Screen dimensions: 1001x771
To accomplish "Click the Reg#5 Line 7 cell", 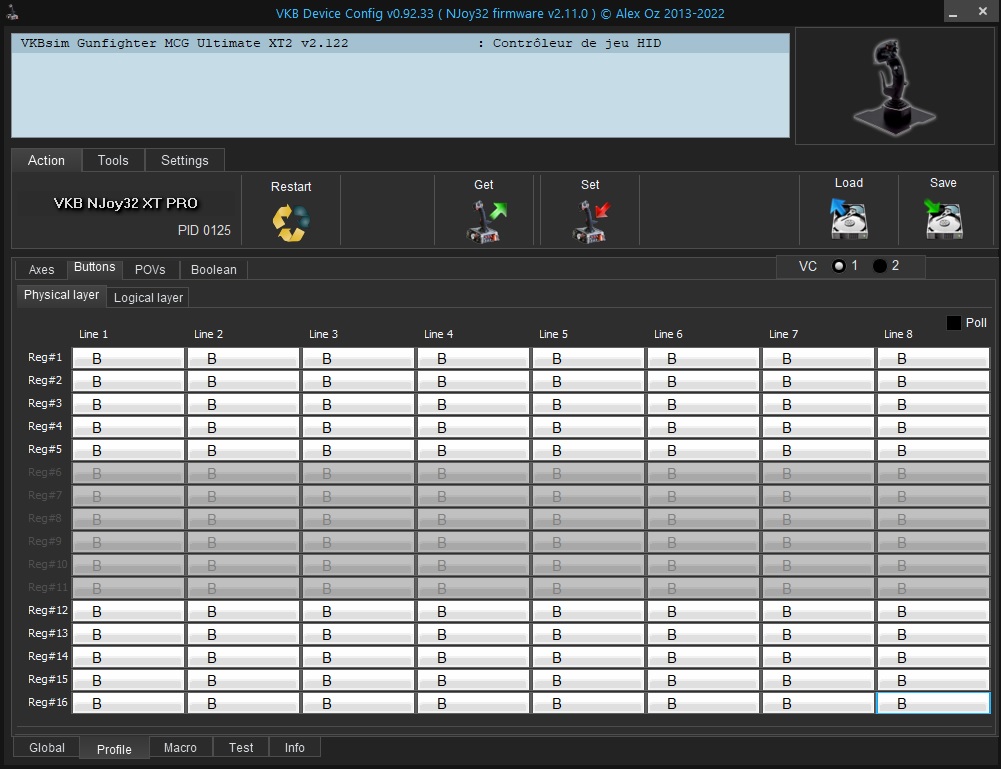I will coord(818,450).
